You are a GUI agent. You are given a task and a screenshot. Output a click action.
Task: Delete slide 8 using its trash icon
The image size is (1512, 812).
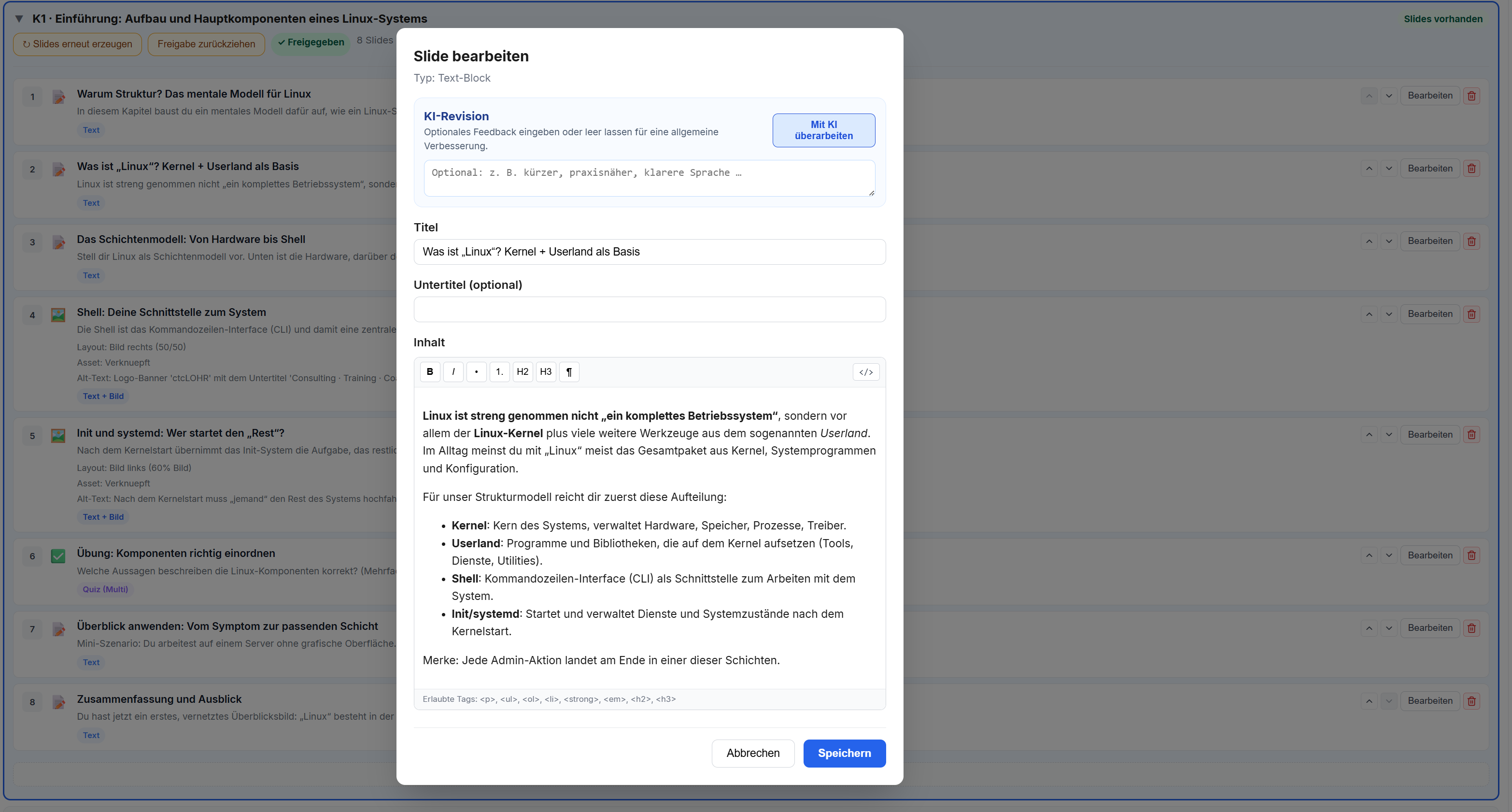tap(1471, 700)
